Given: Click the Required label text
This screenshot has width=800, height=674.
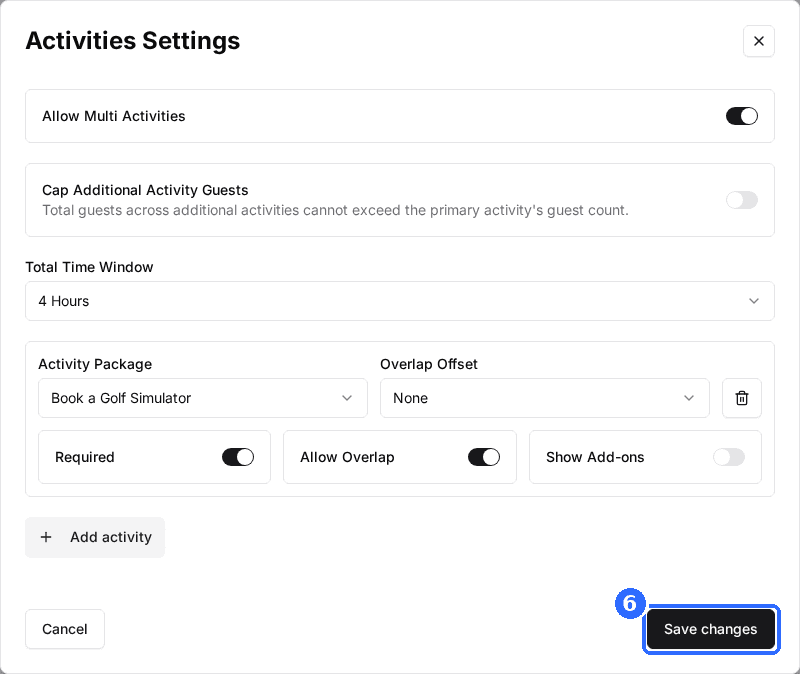Looking at the screenshot, I should point(85,457).
